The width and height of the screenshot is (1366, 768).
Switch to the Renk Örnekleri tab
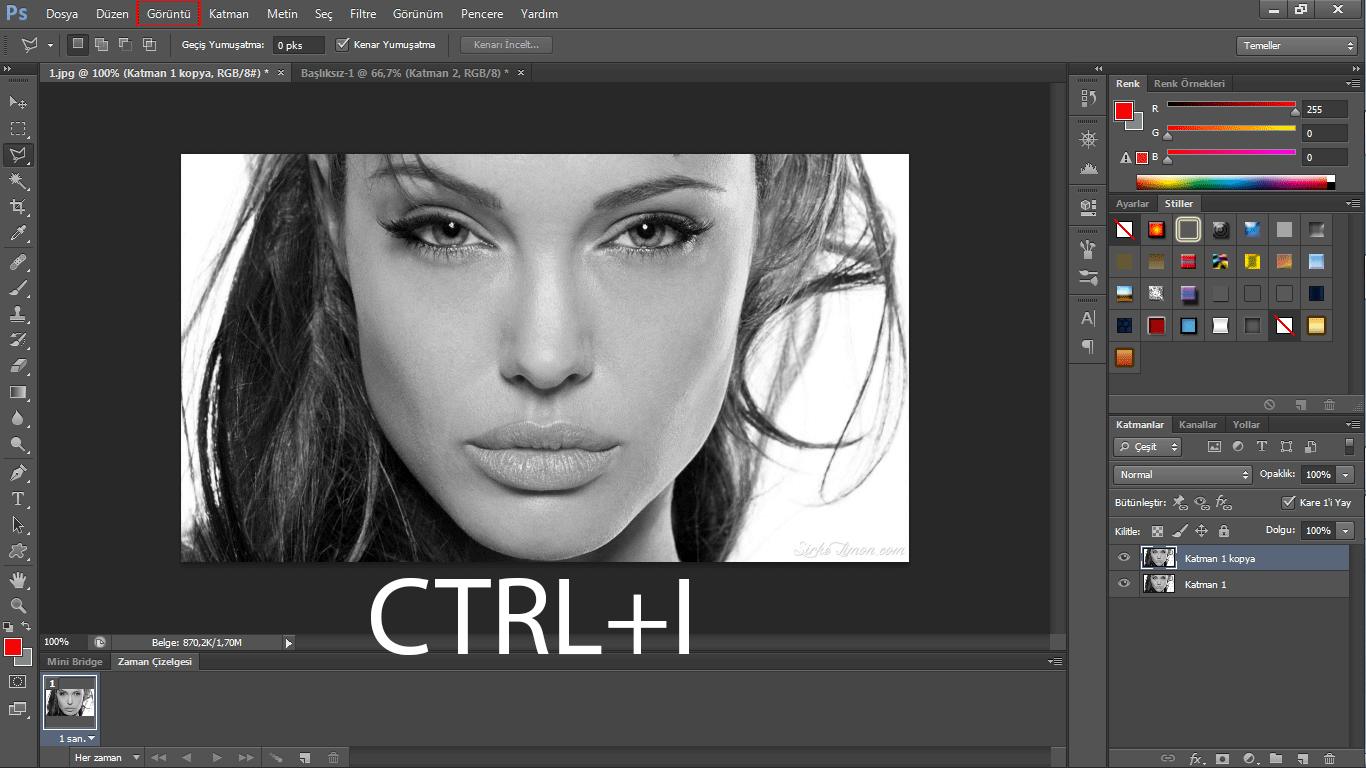(1189, 84)
